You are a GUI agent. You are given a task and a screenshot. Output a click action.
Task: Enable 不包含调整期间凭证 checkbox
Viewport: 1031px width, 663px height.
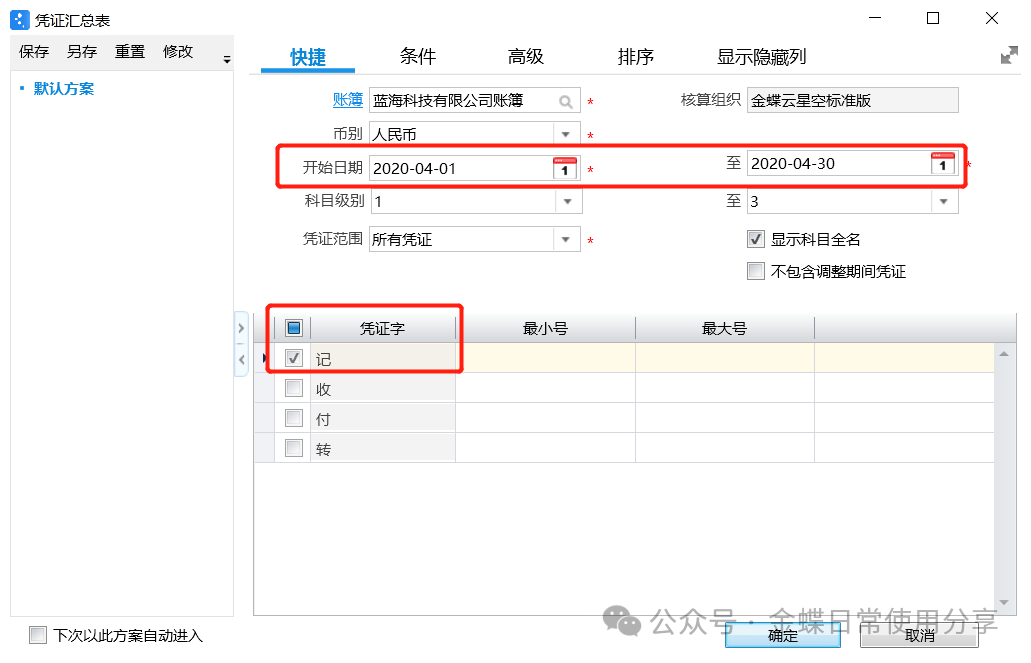pyautogui.click(x=756, y=271)
